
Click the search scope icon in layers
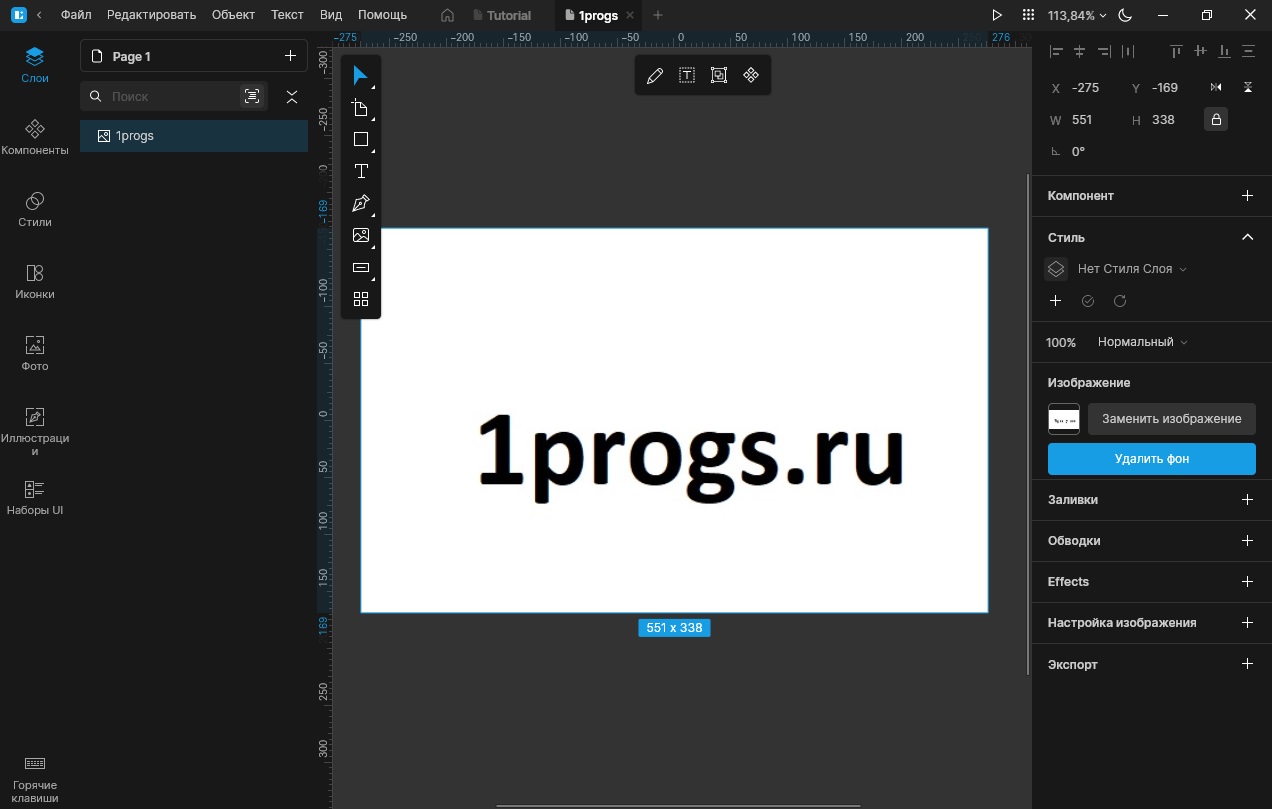click(252, 96)
